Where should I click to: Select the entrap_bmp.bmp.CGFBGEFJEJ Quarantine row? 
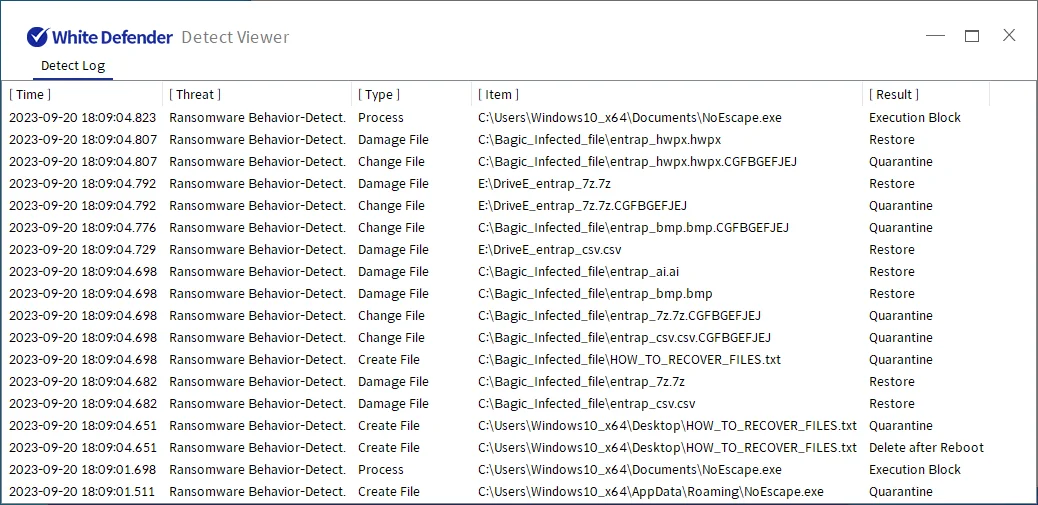coord(633,228)
